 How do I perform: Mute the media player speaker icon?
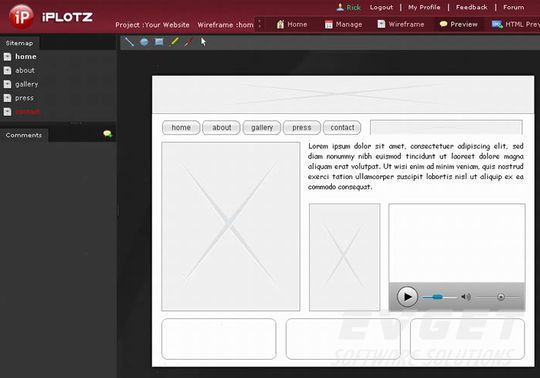click(466, 297)
